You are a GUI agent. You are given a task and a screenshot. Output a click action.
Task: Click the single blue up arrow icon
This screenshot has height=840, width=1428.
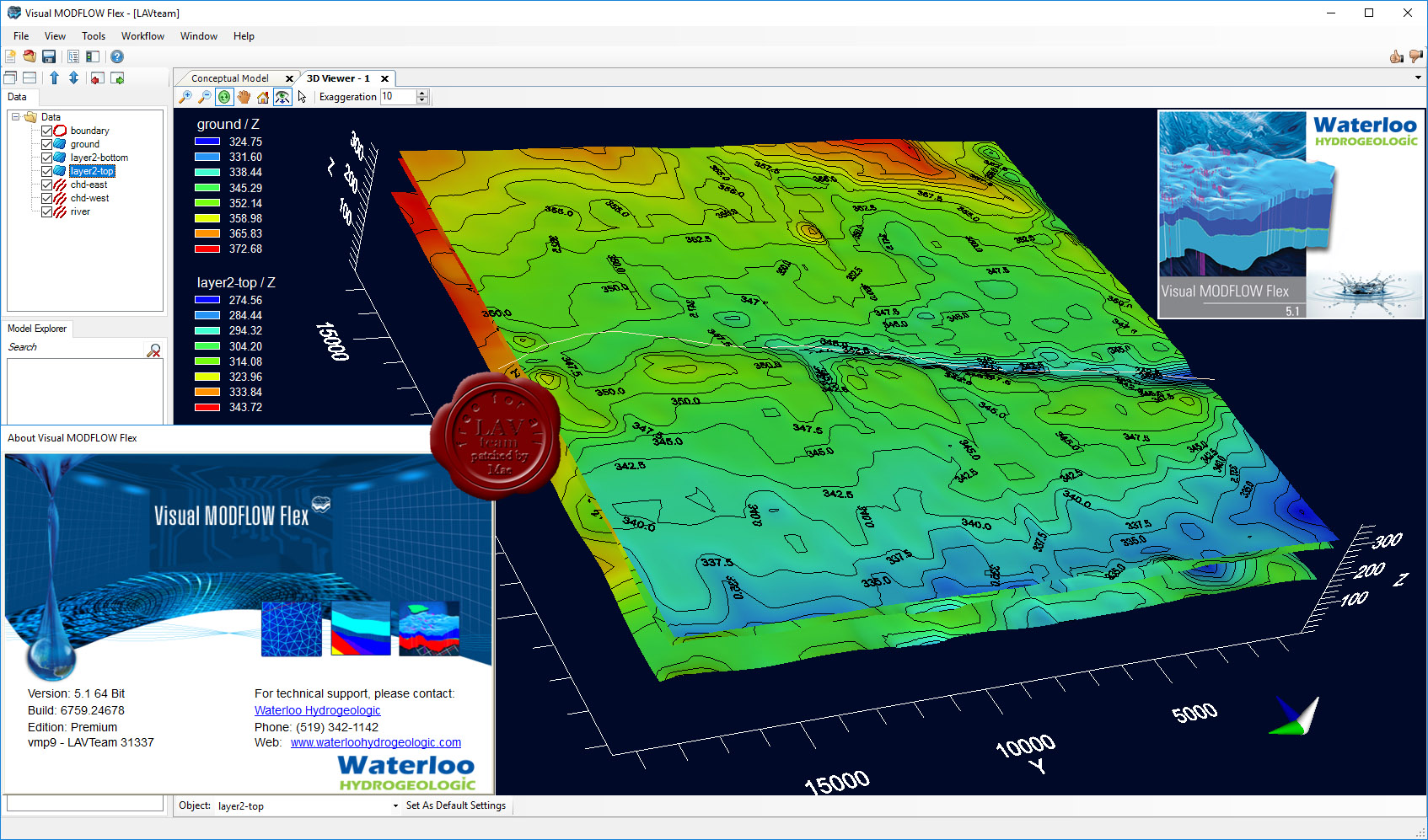pos(54,78)
